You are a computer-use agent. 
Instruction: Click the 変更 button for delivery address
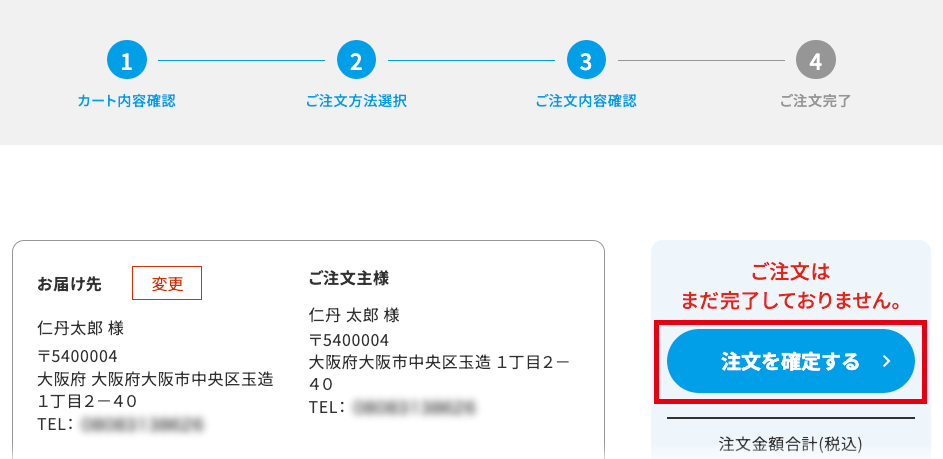(x=167, y=283)
